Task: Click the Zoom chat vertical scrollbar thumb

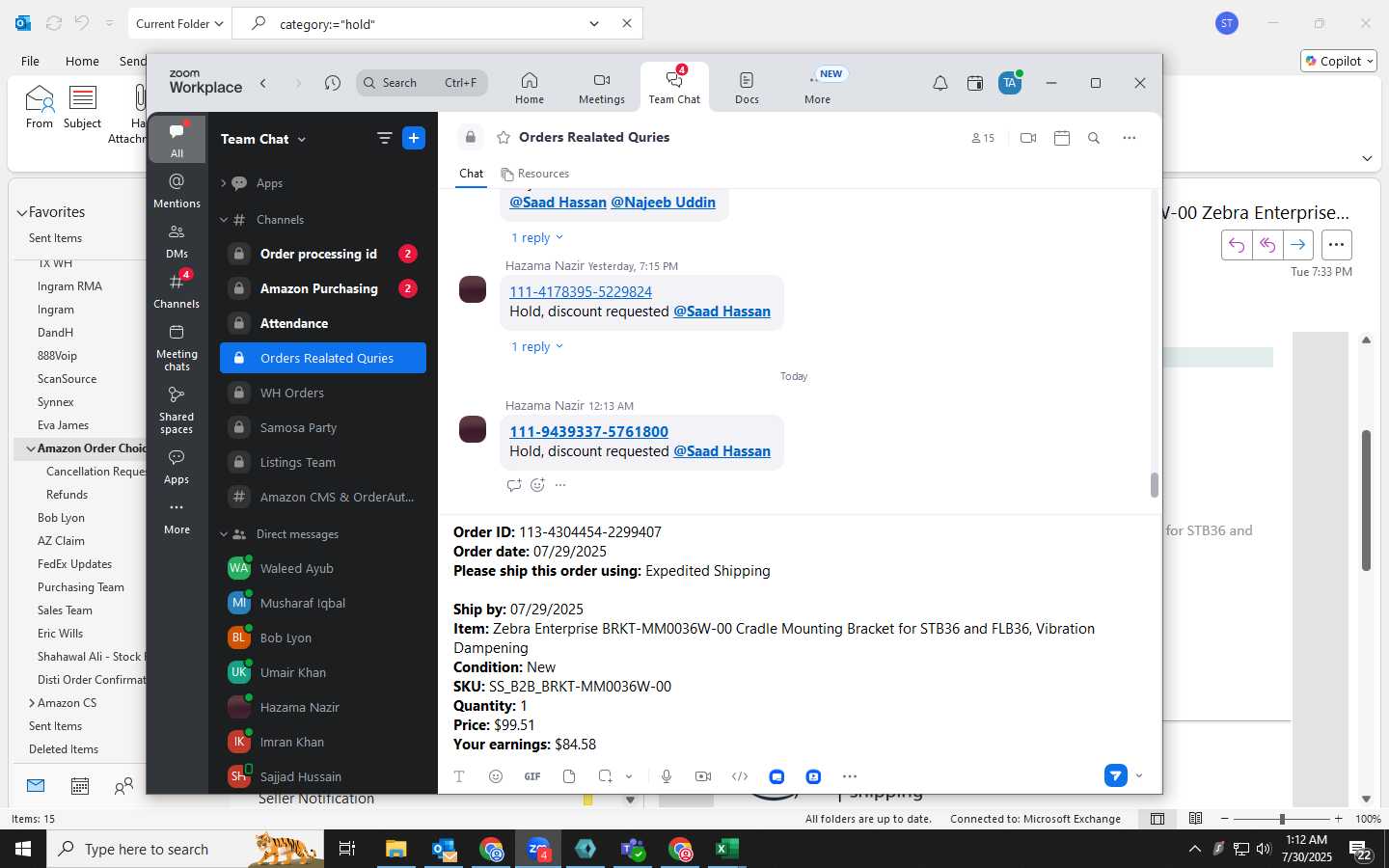Action: pyautogui.click(x=1154, y=485)
